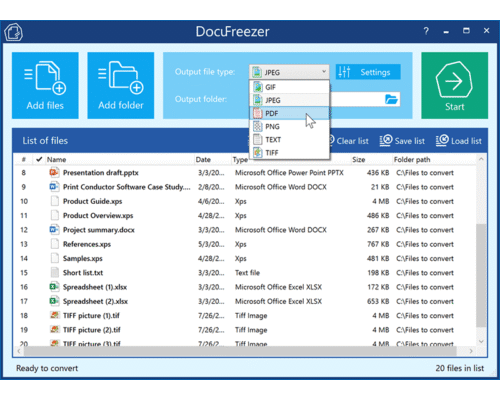
Task: Click file icon of Product Overview.xps
Action: (x=54, y=215)
